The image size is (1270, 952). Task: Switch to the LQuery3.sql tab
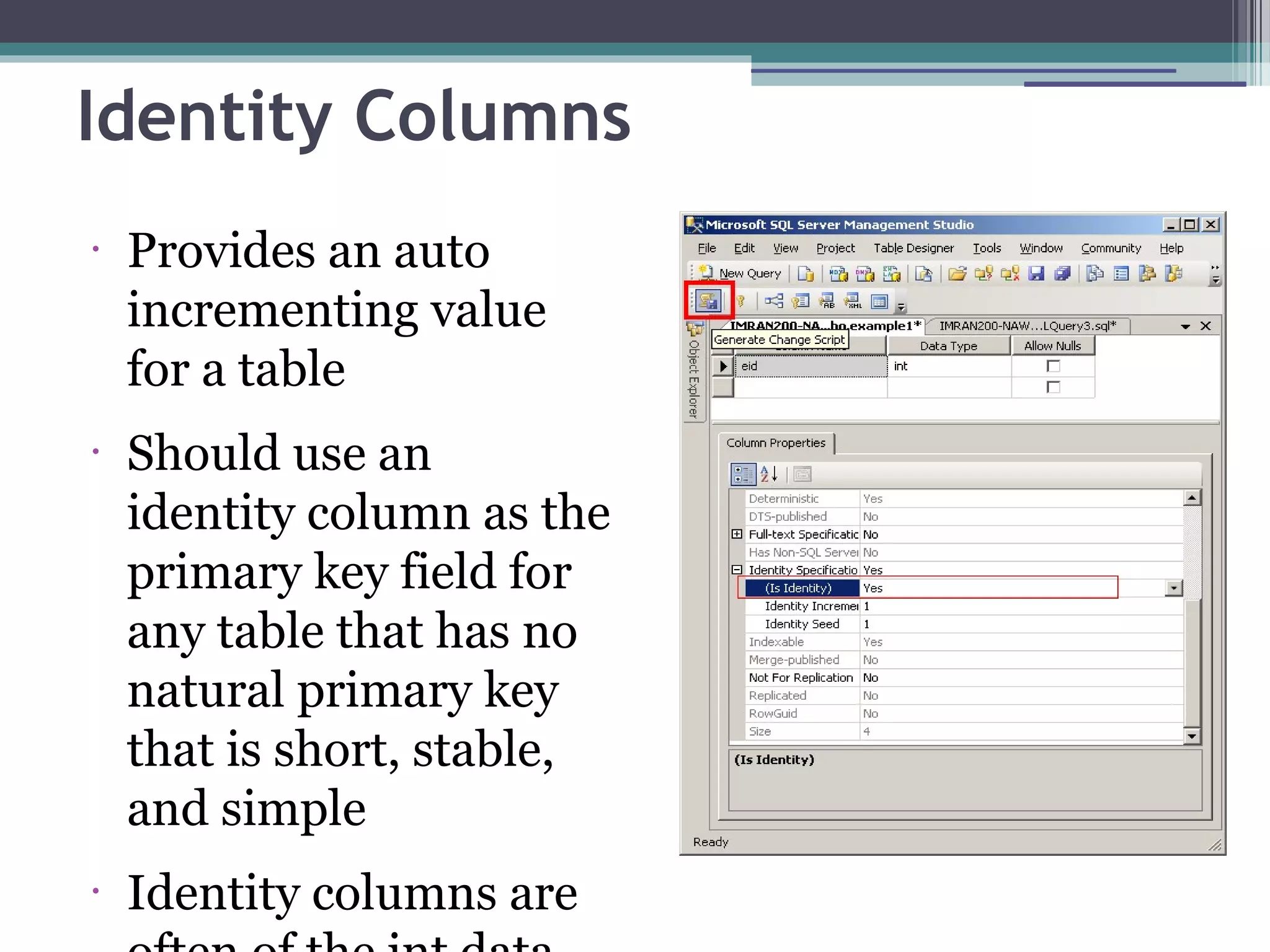tap(1028, 326)
